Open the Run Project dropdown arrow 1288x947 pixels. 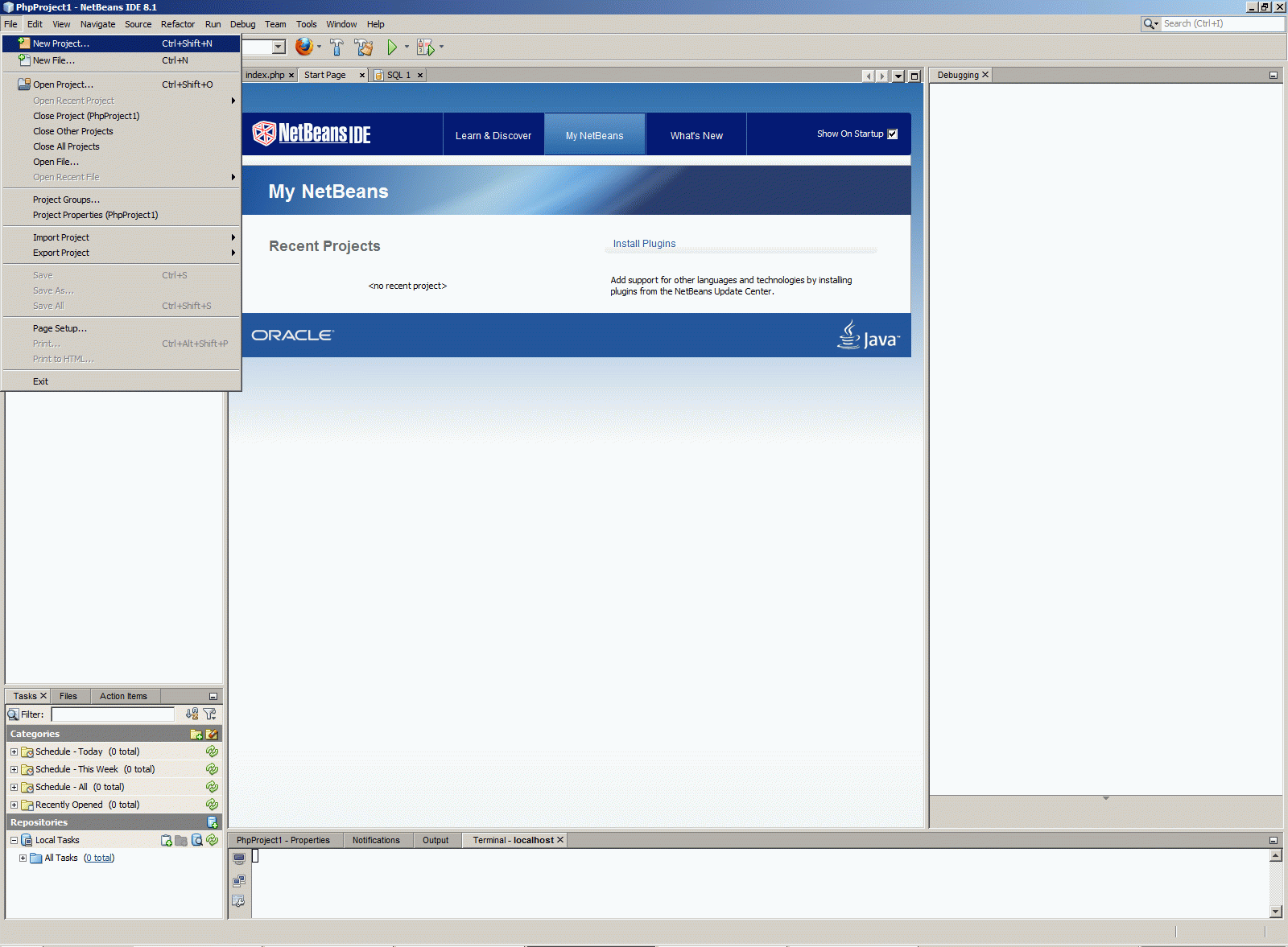pos(407,47)
